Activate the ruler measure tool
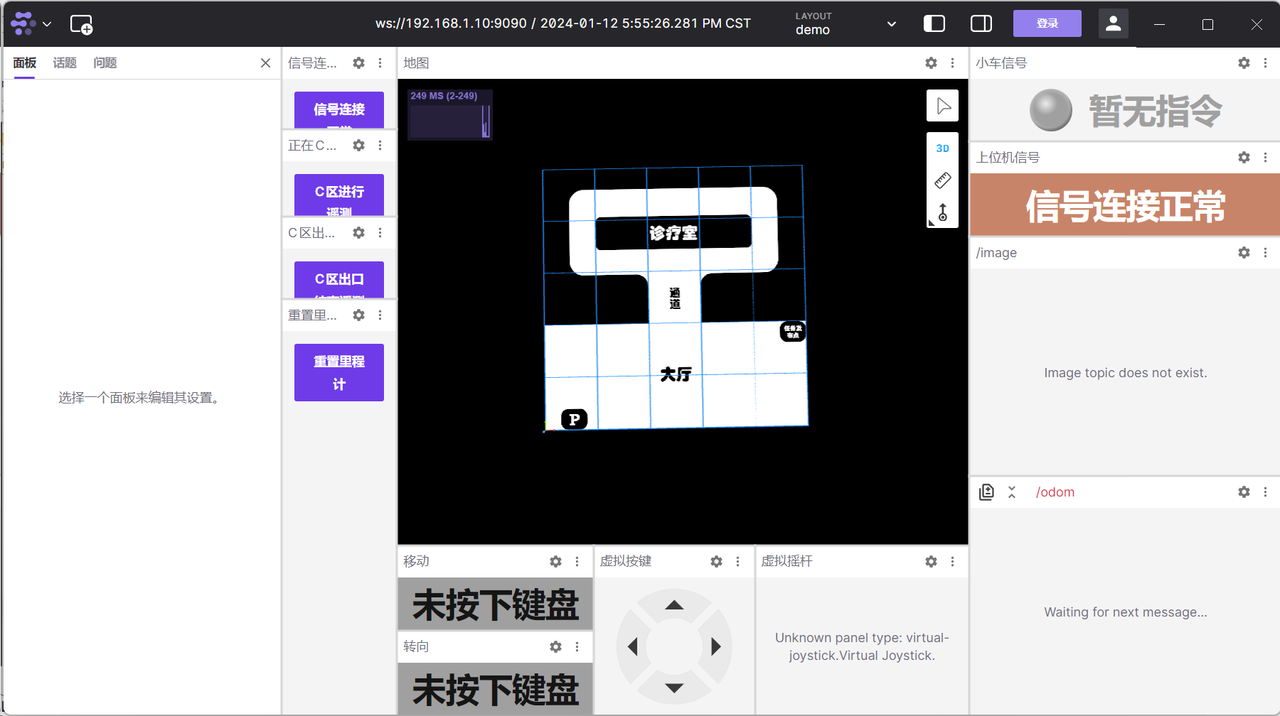The image size is (1280, 716). click(942, 181)
